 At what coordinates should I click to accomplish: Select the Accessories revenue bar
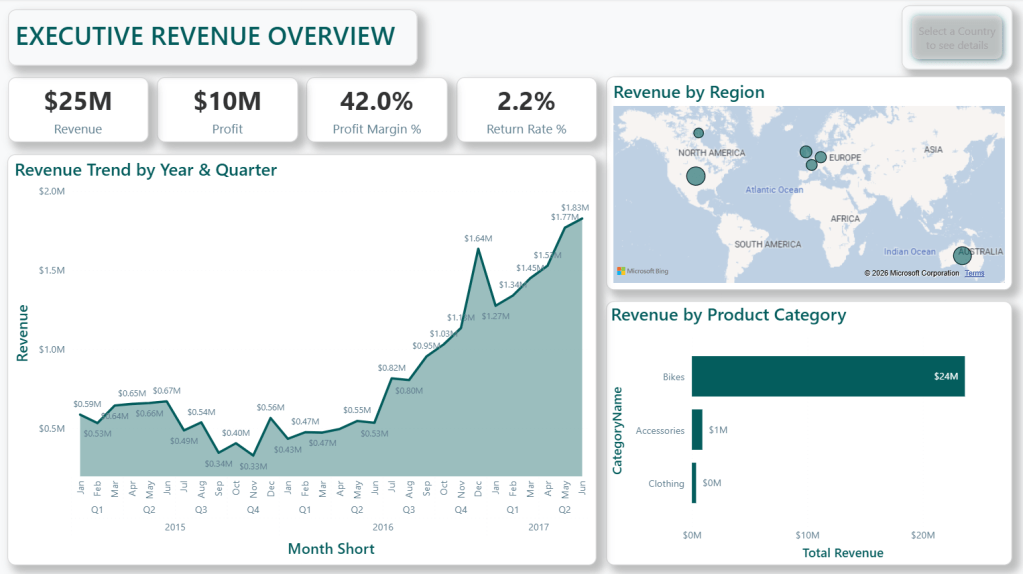coord(697,430)
